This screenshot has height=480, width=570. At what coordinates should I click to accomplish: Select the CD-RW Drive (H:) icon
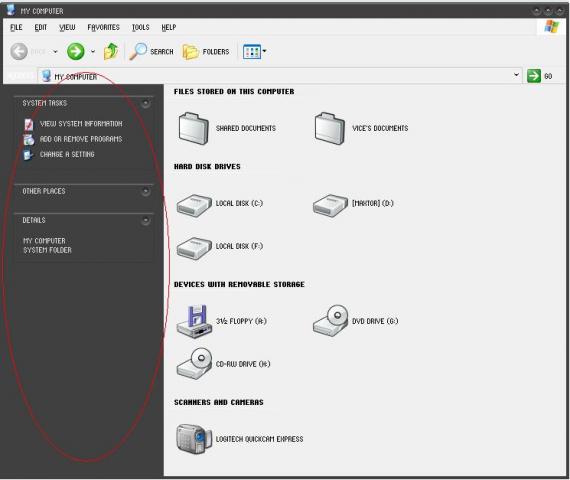point(194,364)
